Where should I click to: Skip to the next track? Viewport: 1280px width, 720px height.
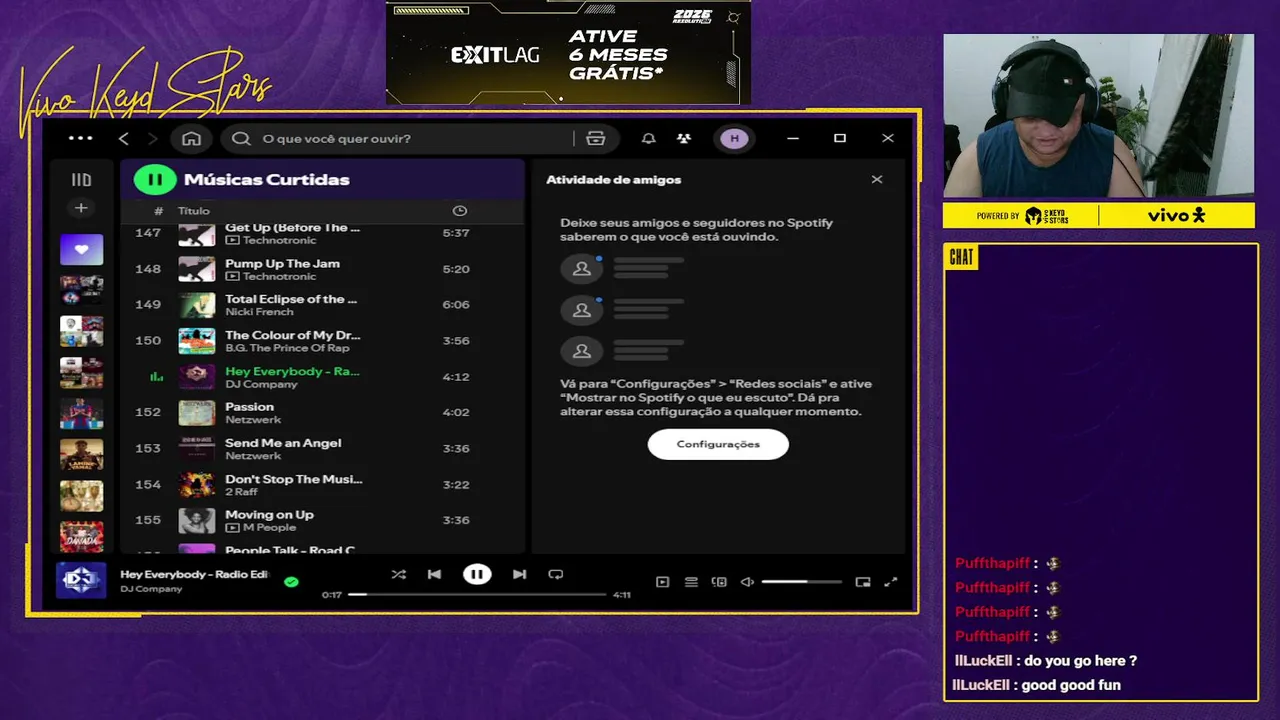[519, 574]
